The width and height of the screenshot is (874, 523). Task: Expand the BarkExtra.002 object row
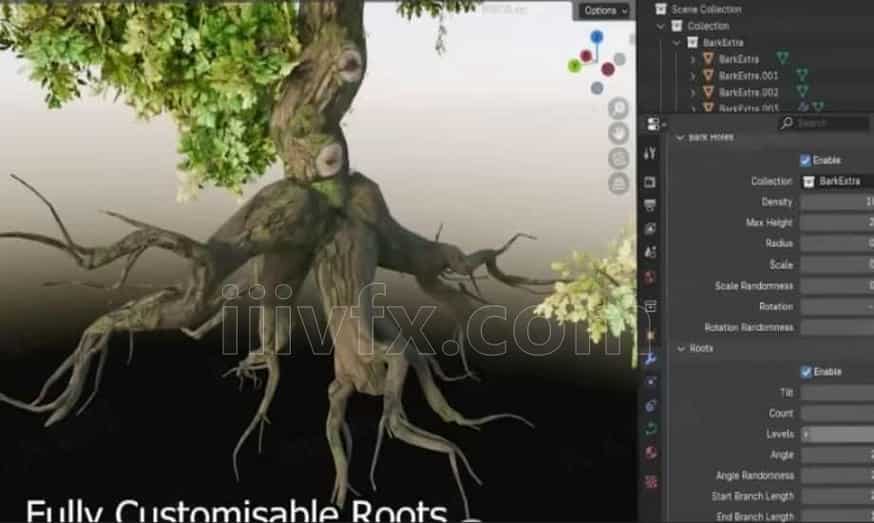click(x=693, y=92)
